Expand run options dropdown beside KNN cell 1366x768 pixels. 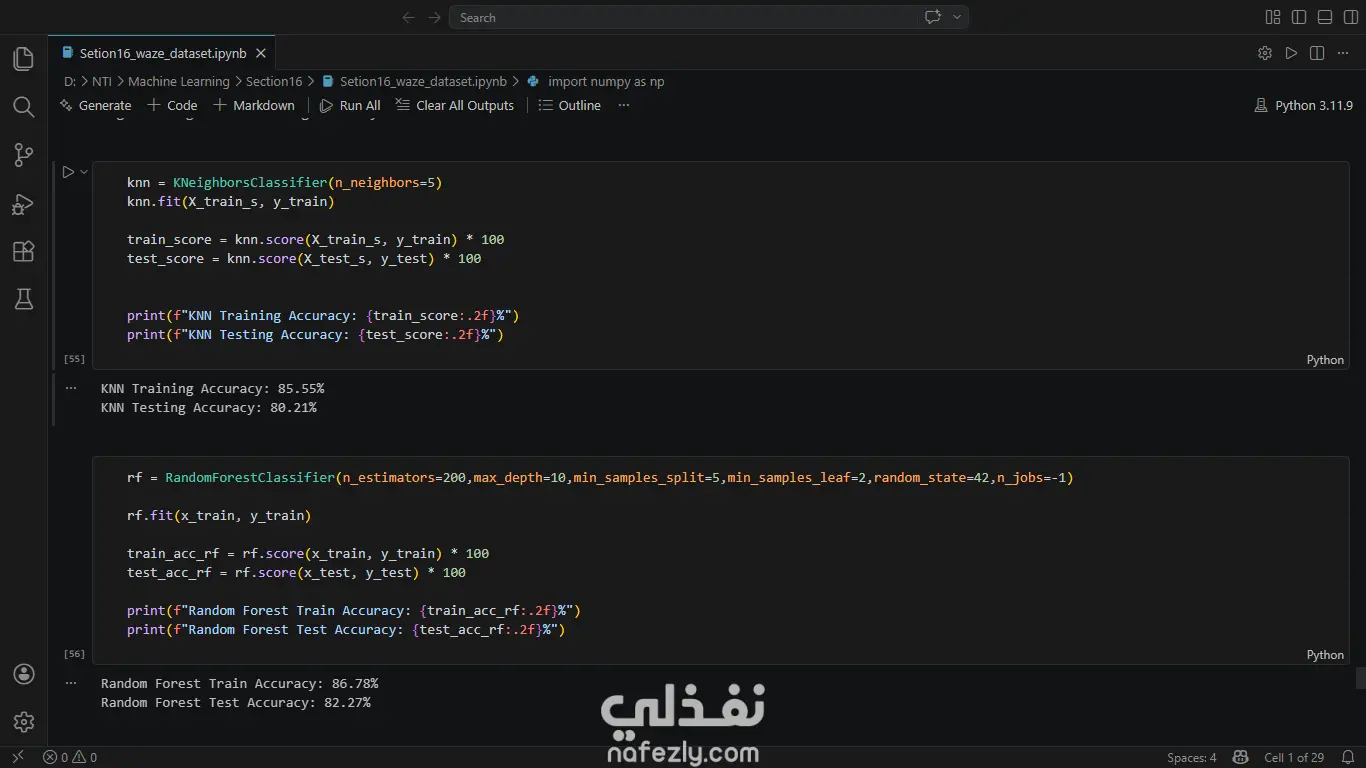[84, 172]
